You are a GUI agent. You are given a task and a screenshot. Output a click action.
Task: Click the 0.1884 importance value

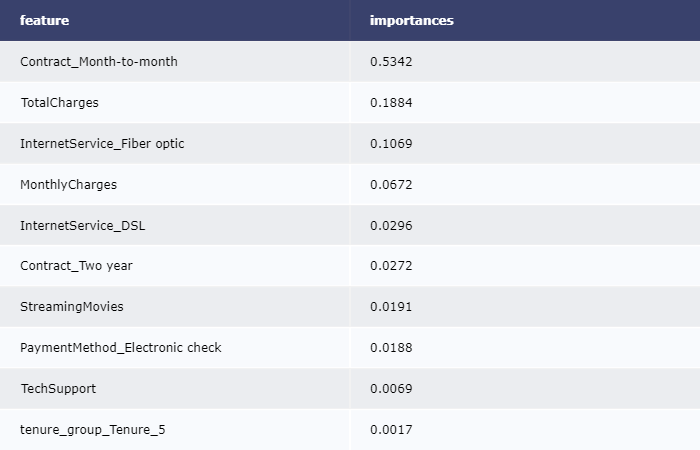click(391, 103)
